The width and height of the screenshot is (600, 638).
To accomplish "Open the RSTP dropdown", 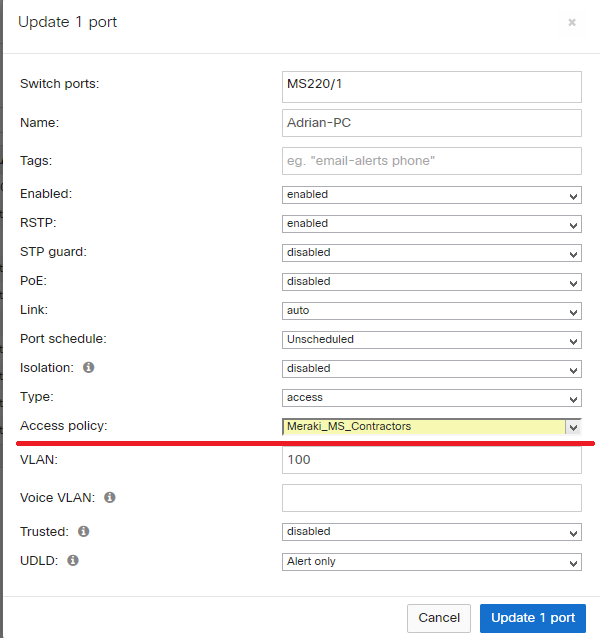I will pos(432,224).
